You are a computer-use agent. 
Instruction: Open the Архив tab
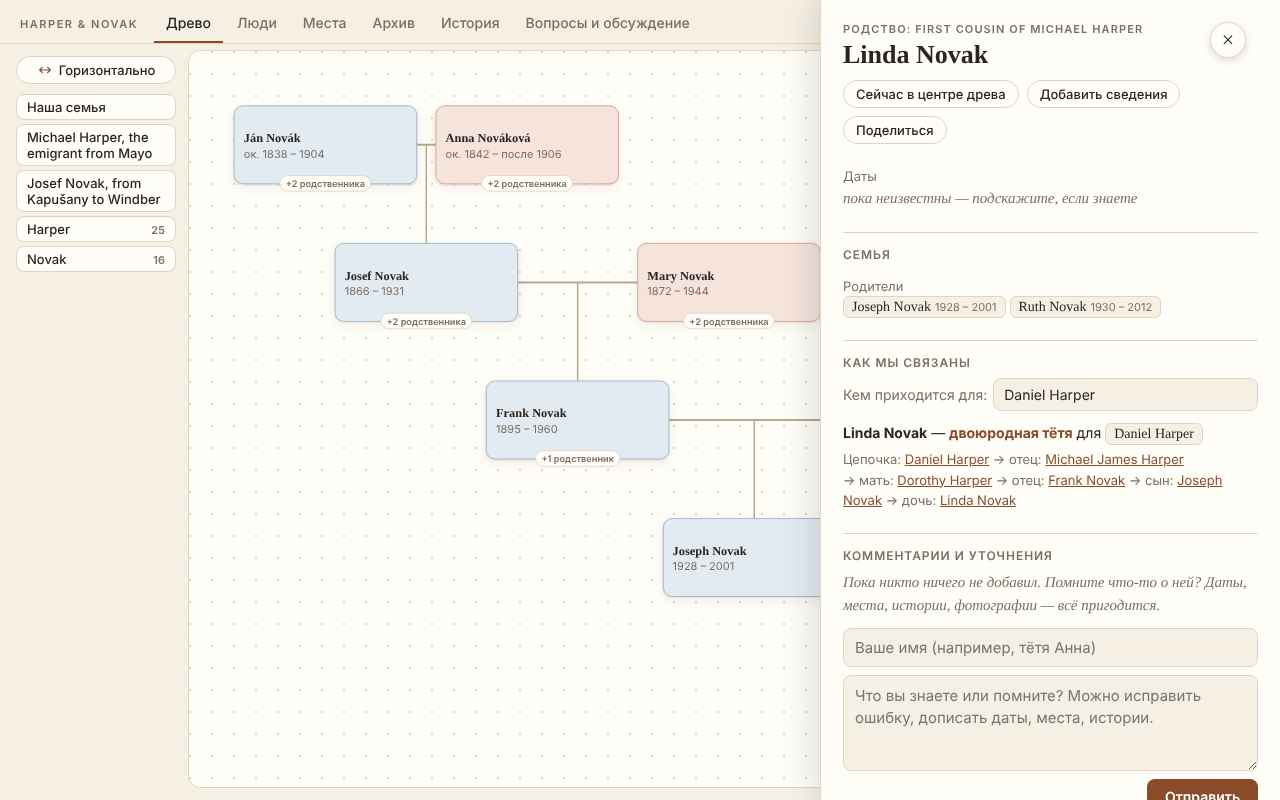pos(393,23)
